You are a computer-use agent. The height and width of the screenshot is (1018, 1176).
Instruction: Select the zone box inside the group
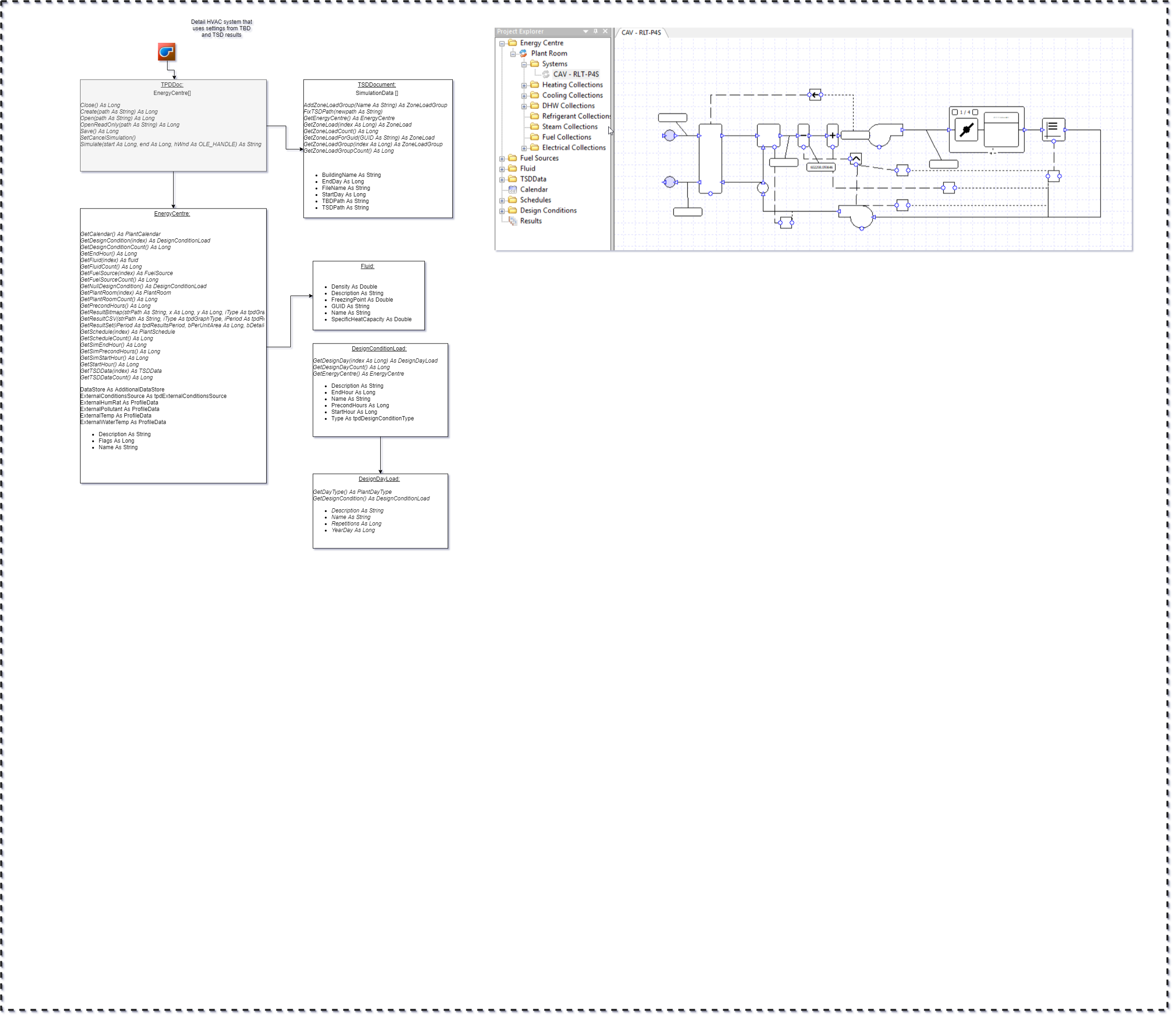point(1001,130)
